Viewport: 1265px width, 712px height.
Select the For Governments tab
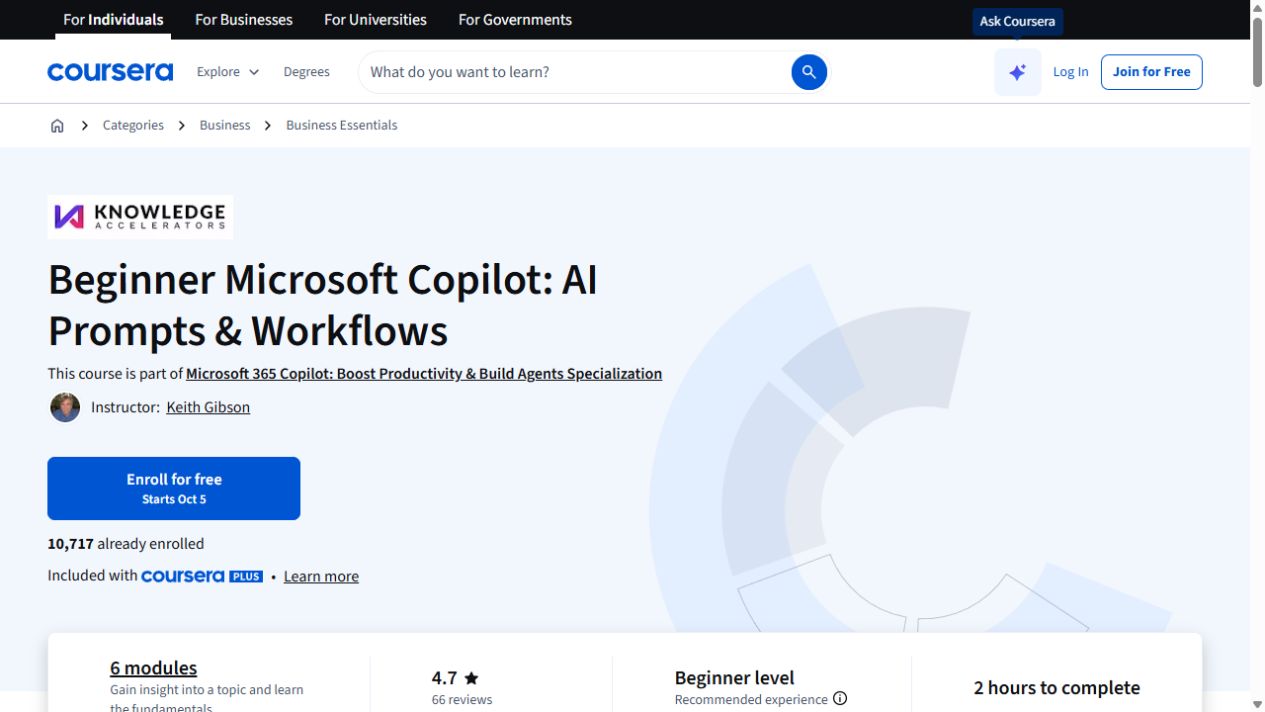(x=515, y=19)
